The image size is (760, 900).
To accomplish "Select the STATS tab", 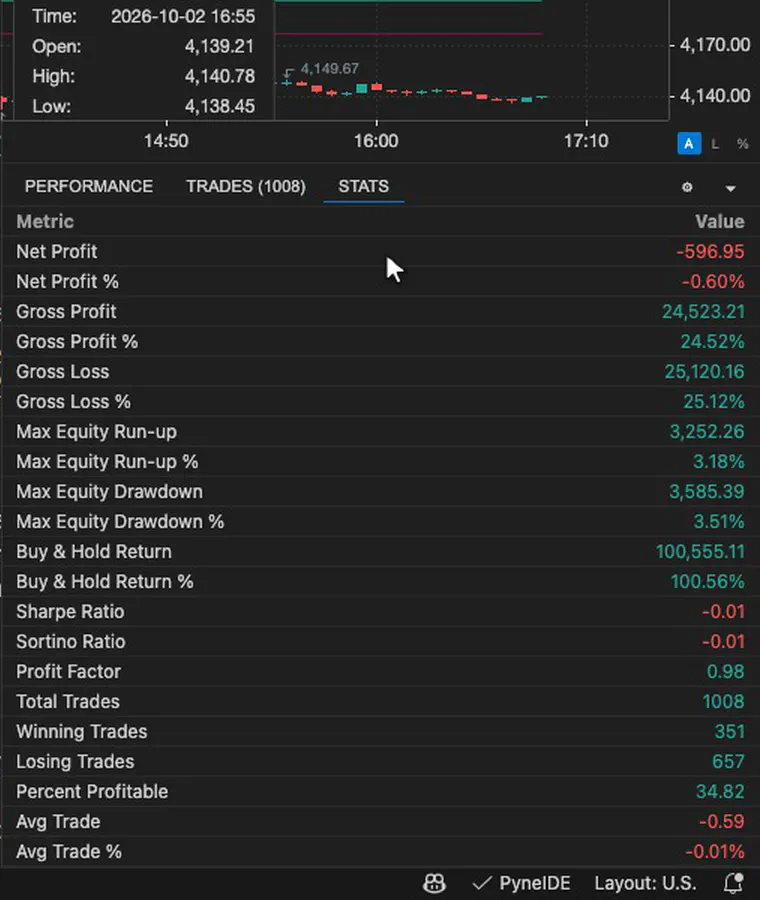I will [x=363, y=187].
